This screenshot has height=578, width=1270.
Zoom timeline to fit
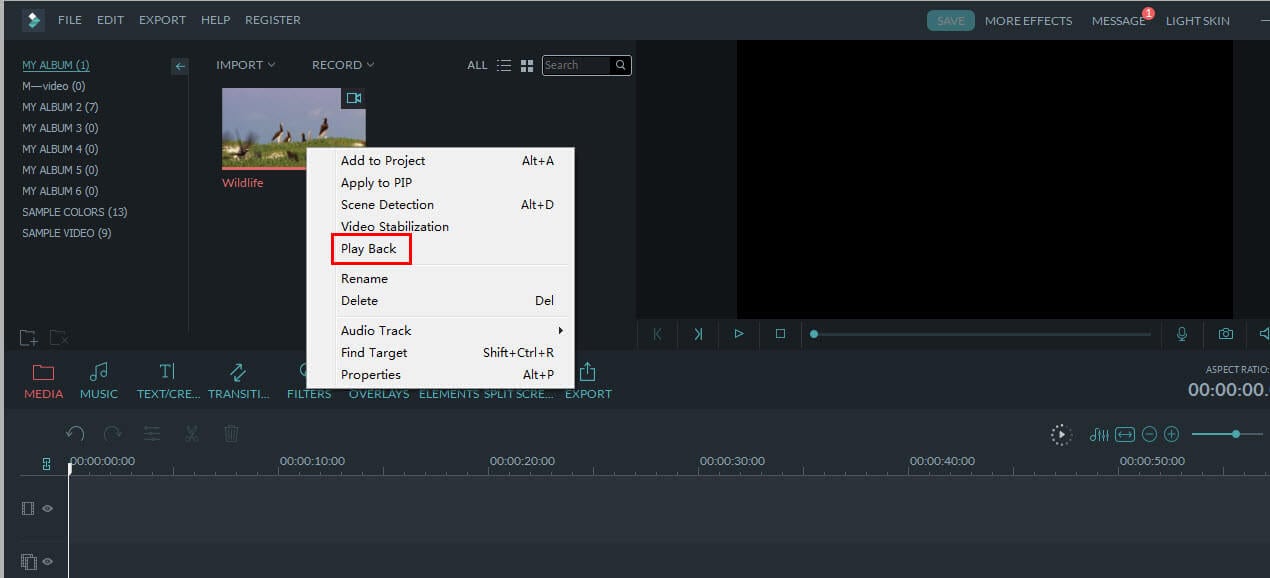pos(1125,435)
